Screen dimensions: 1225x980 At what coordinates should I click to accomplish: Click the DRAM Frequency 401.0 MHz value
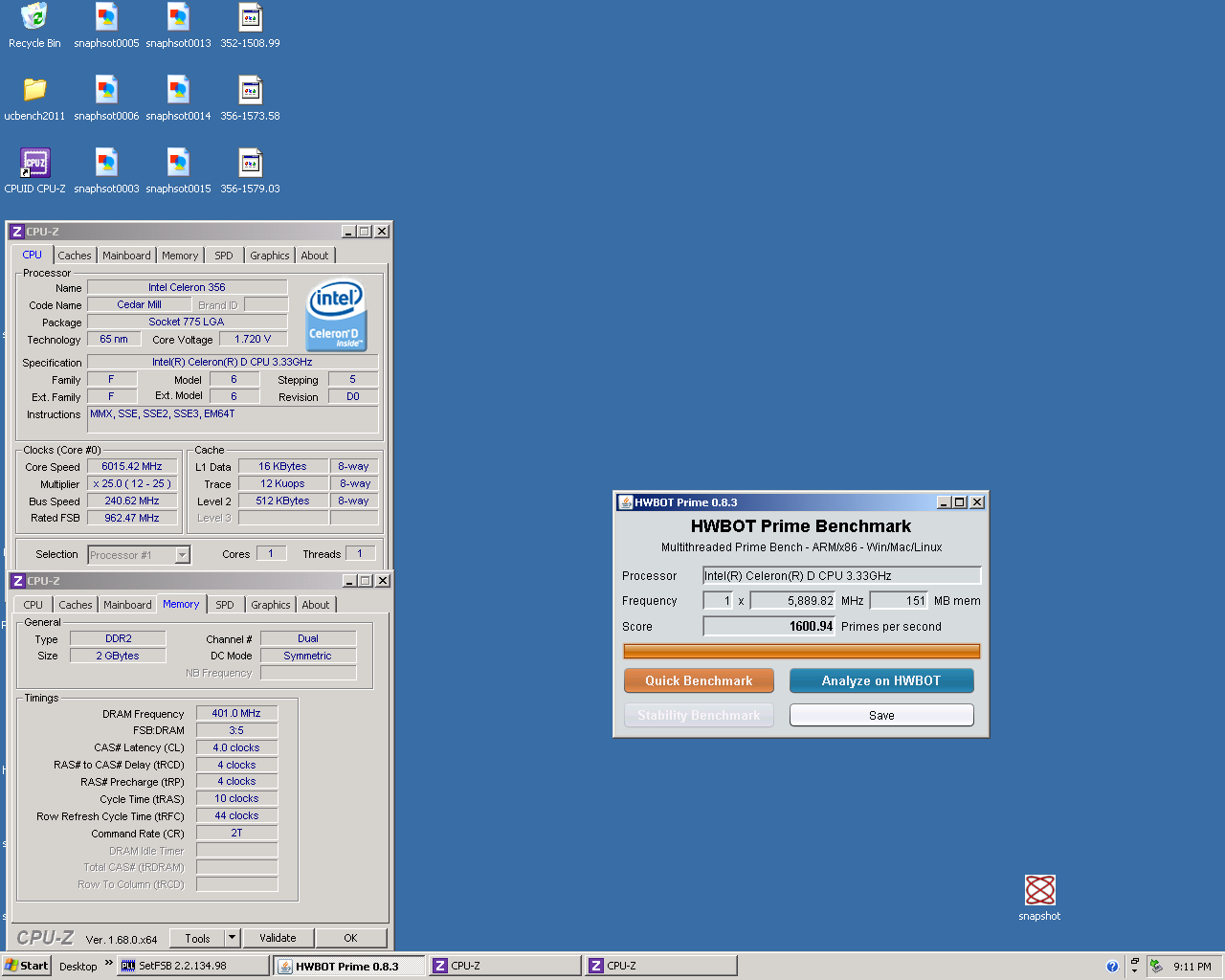(x=236, y=713)
